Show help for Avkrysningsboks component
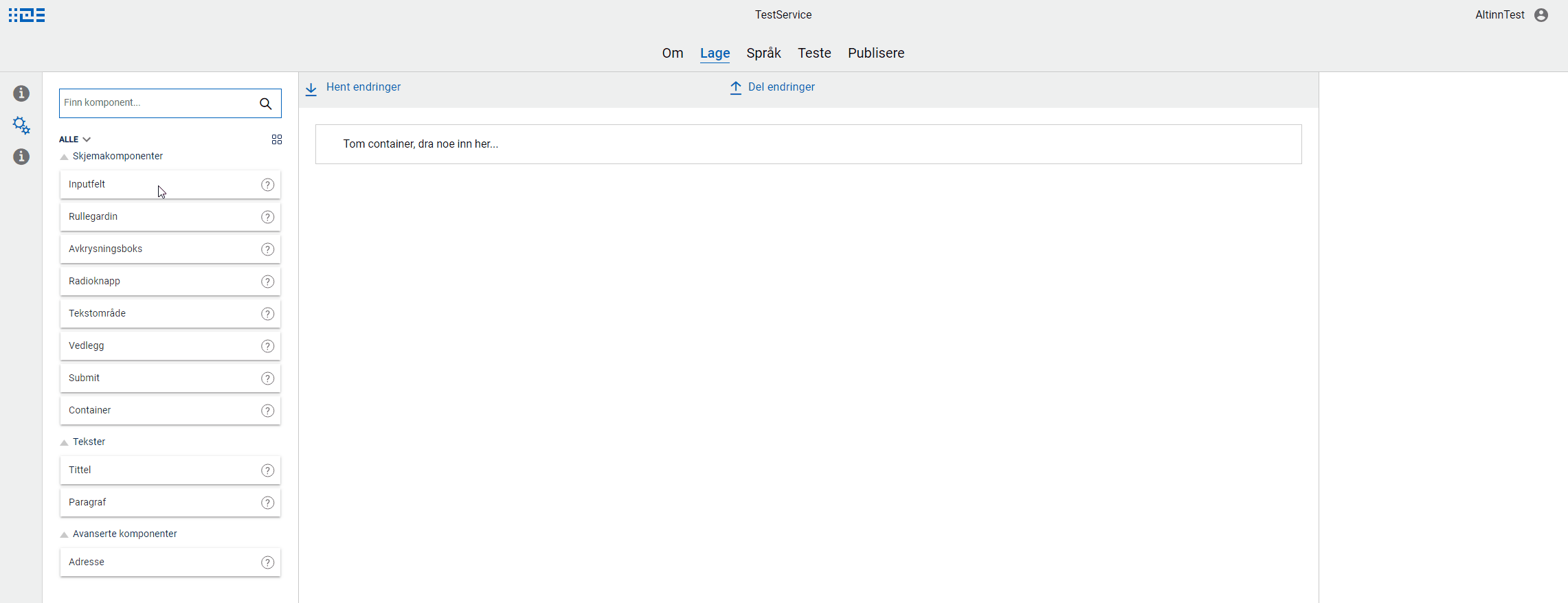The image size is (1568, 603). 268,249
